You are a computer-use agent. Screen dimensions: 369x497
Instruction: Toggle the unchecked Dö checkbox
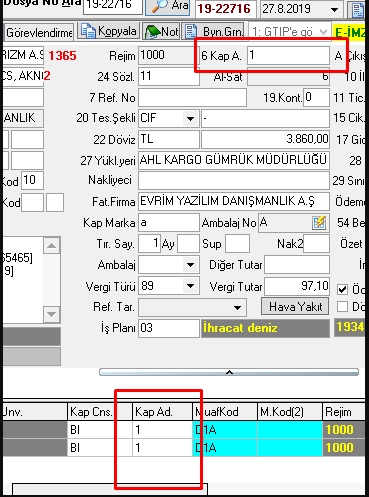(x=342, y=306)
